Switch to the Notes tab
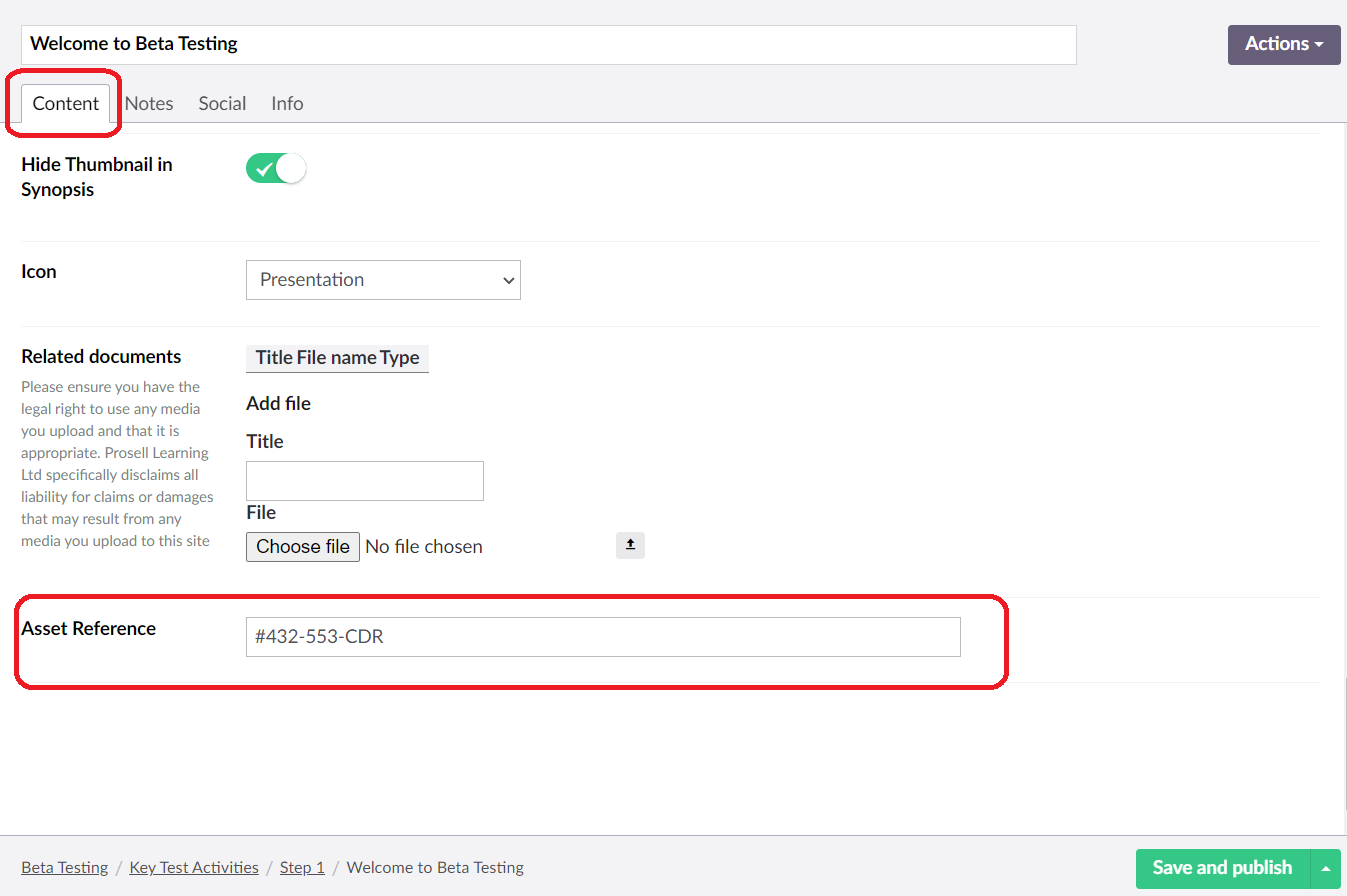The height and width of the screenshot is (896, 1347). click(x=149, y=103)
